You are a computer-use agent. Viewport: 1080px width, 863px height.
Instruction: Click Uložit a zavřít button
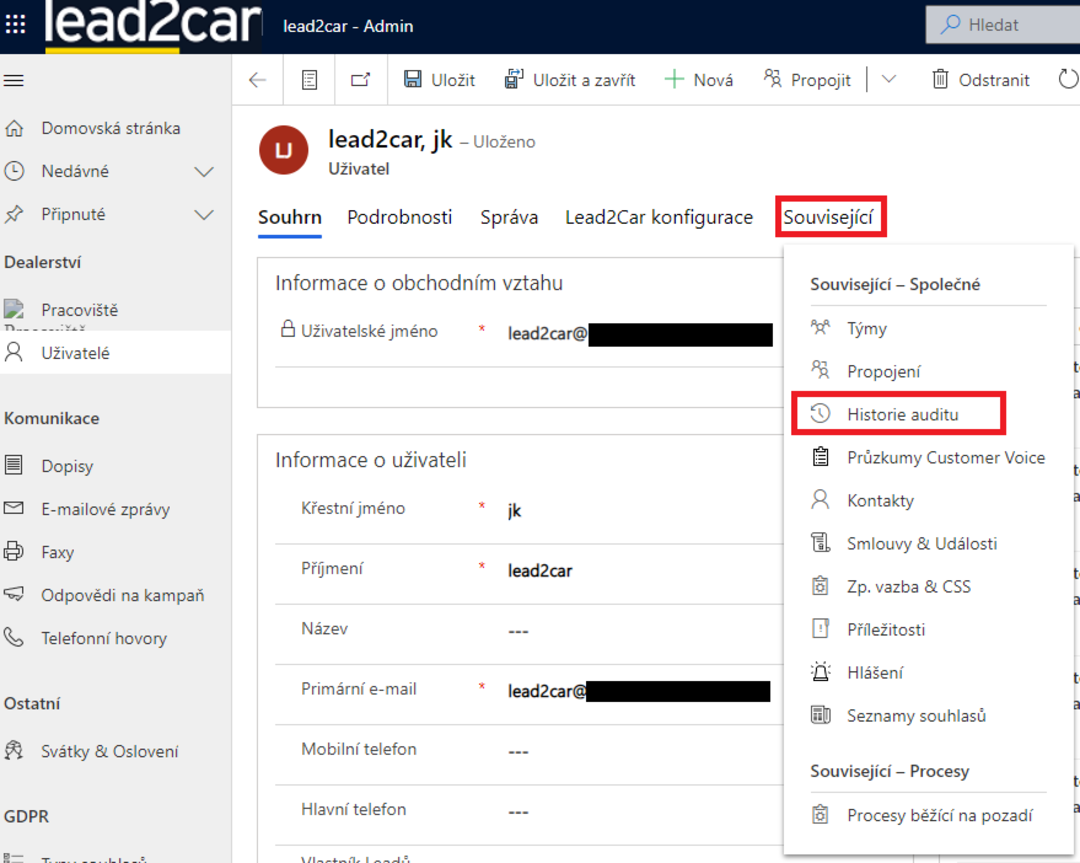(x=571, y=80)
